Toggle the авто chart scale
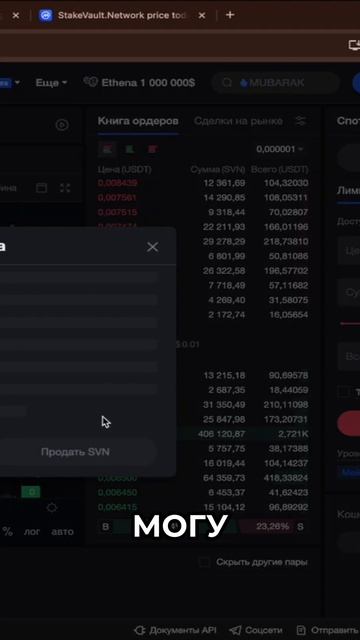This screenshot has height=640, width=360. [x=62, y=532]
